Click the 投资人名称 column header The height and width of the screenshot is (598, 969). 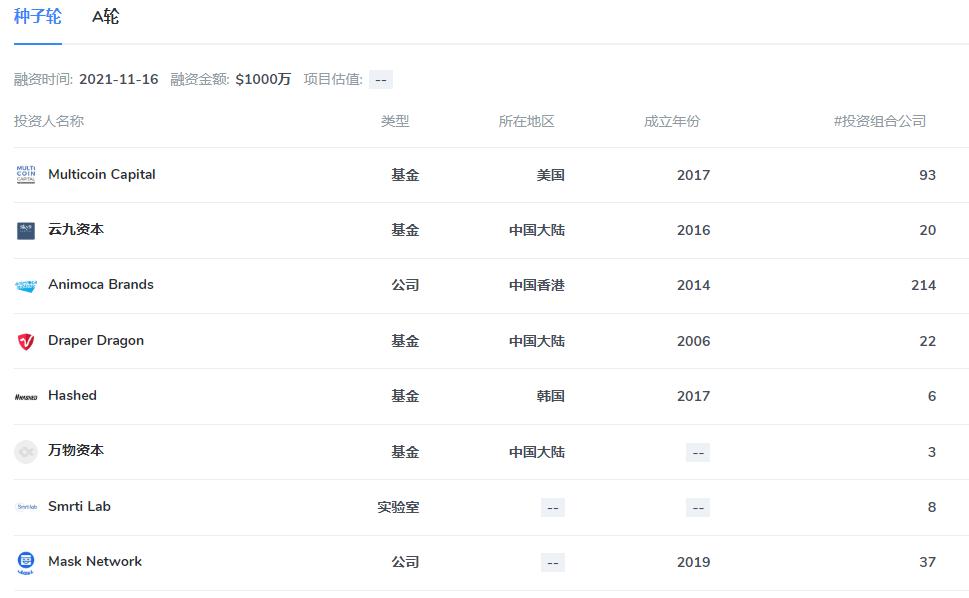coord(48,121)
